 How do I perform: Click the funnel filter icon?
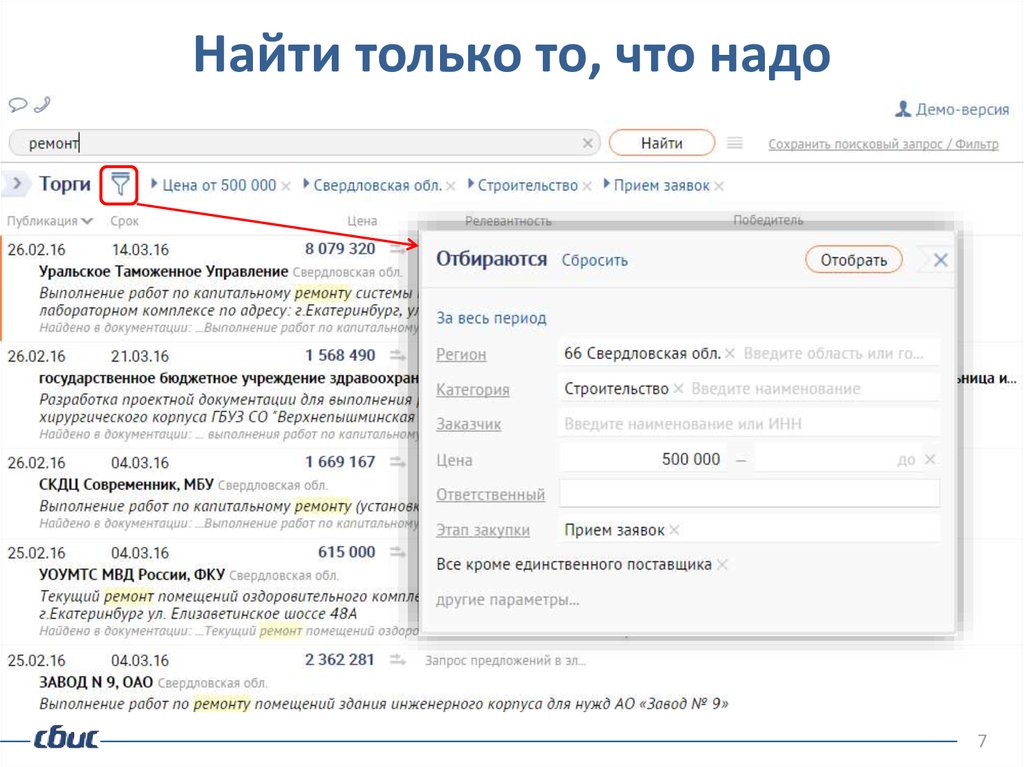click(x=120, y=185)
